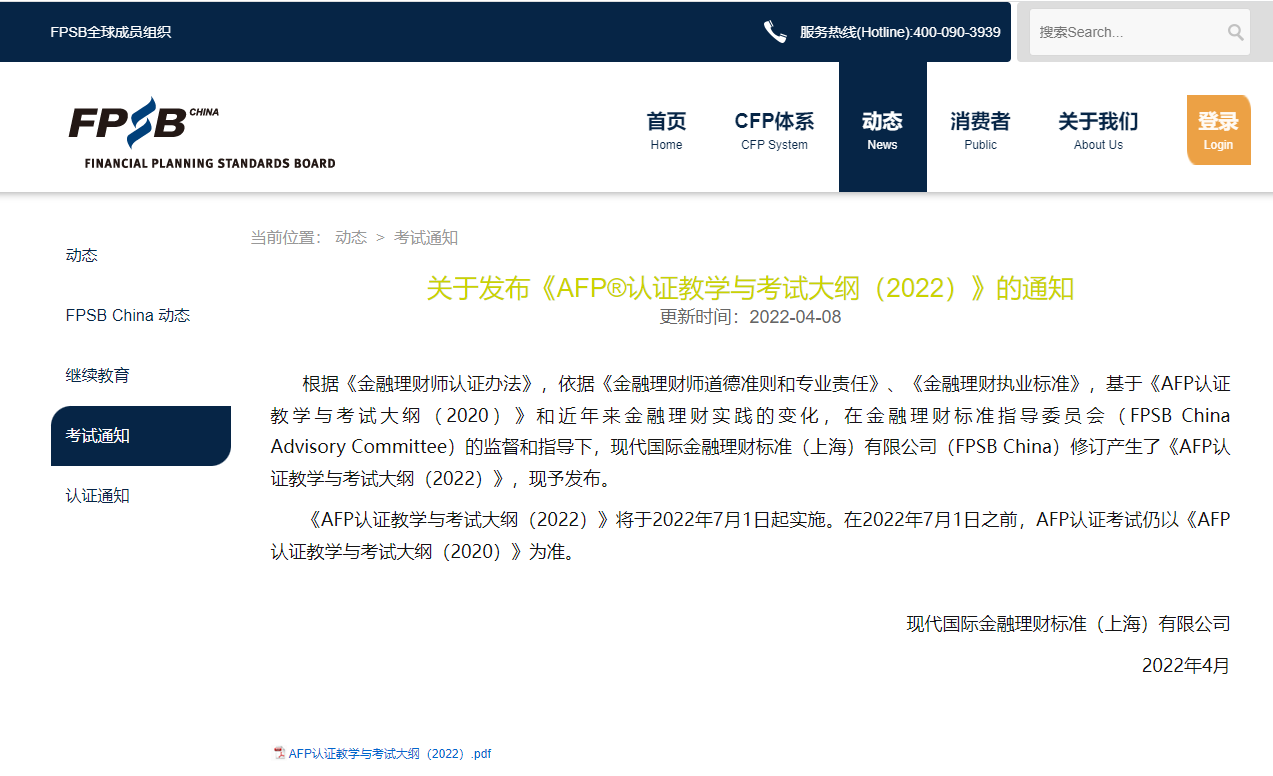
Task: Click 动态 in the breadcrumb
Action: [x=351, y=237]
